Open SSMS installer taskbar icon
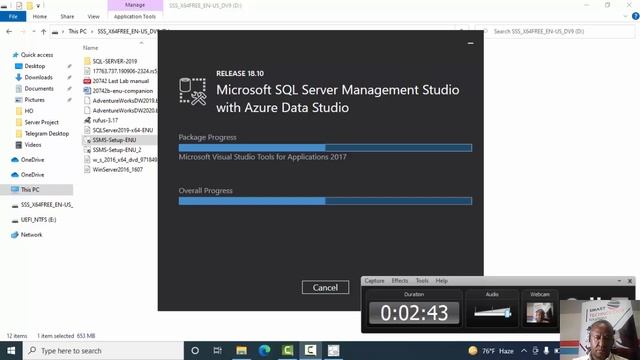 [x=333, y=351]
